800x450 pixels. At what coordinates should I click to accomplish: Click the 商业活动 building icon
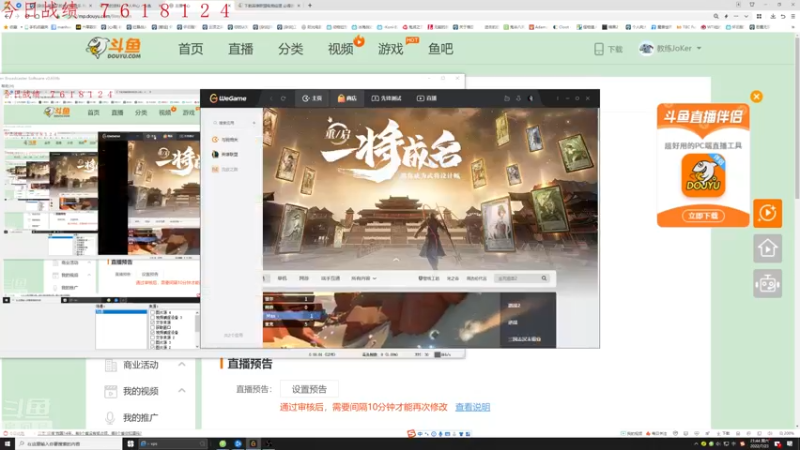click(x=110, y=365)
